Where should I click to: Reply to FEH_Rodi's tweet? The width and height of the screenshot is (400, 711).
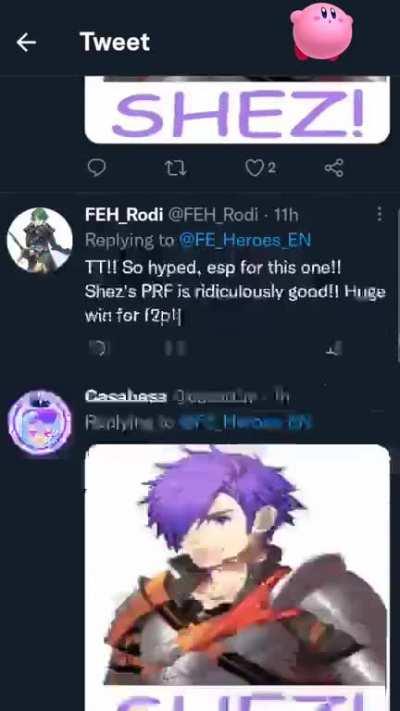pos(99,348)
